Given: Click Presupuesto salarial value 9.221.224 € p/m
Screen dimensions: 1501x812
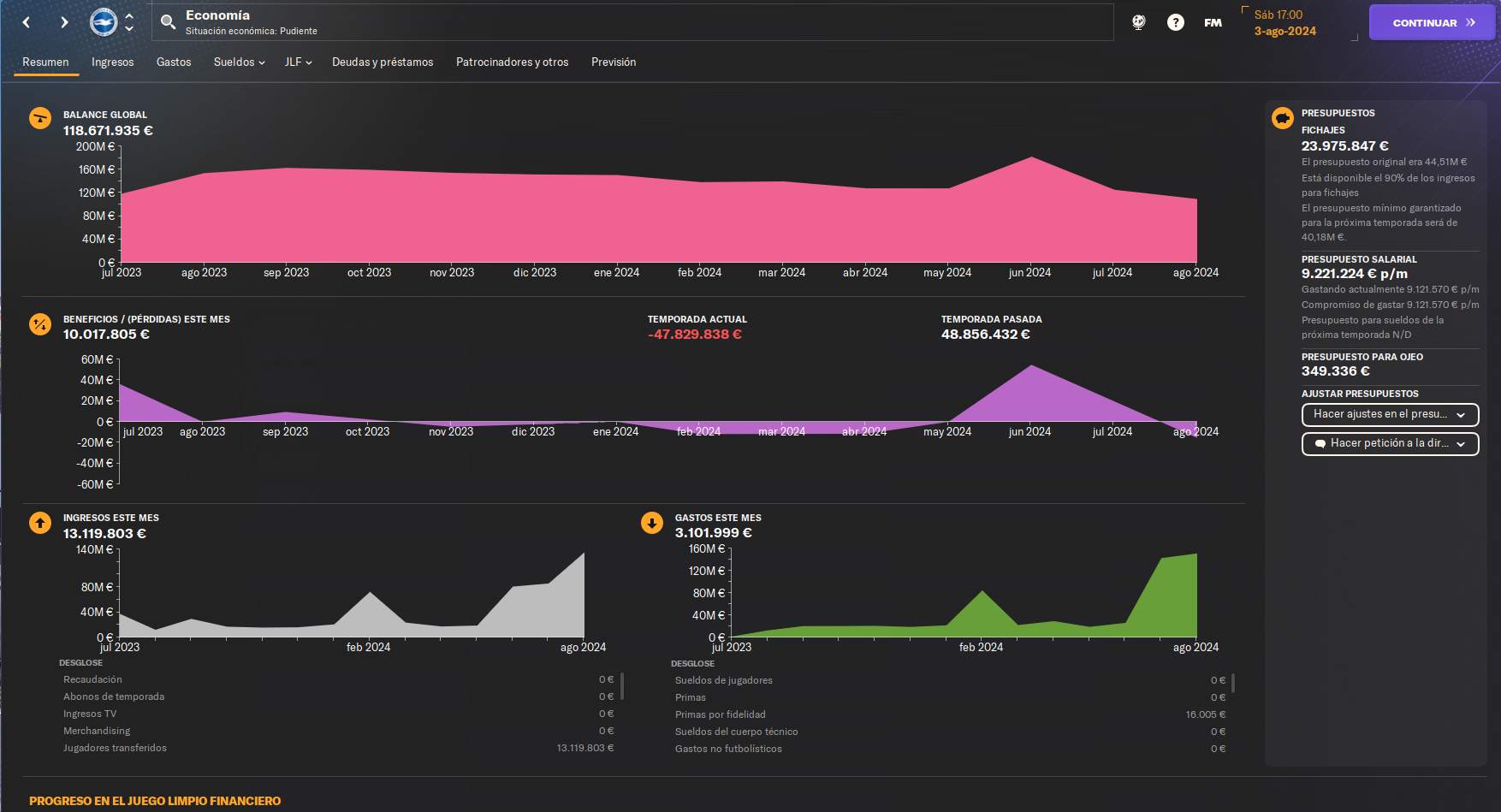Looking at the screenshot, I should (1355, 274).
